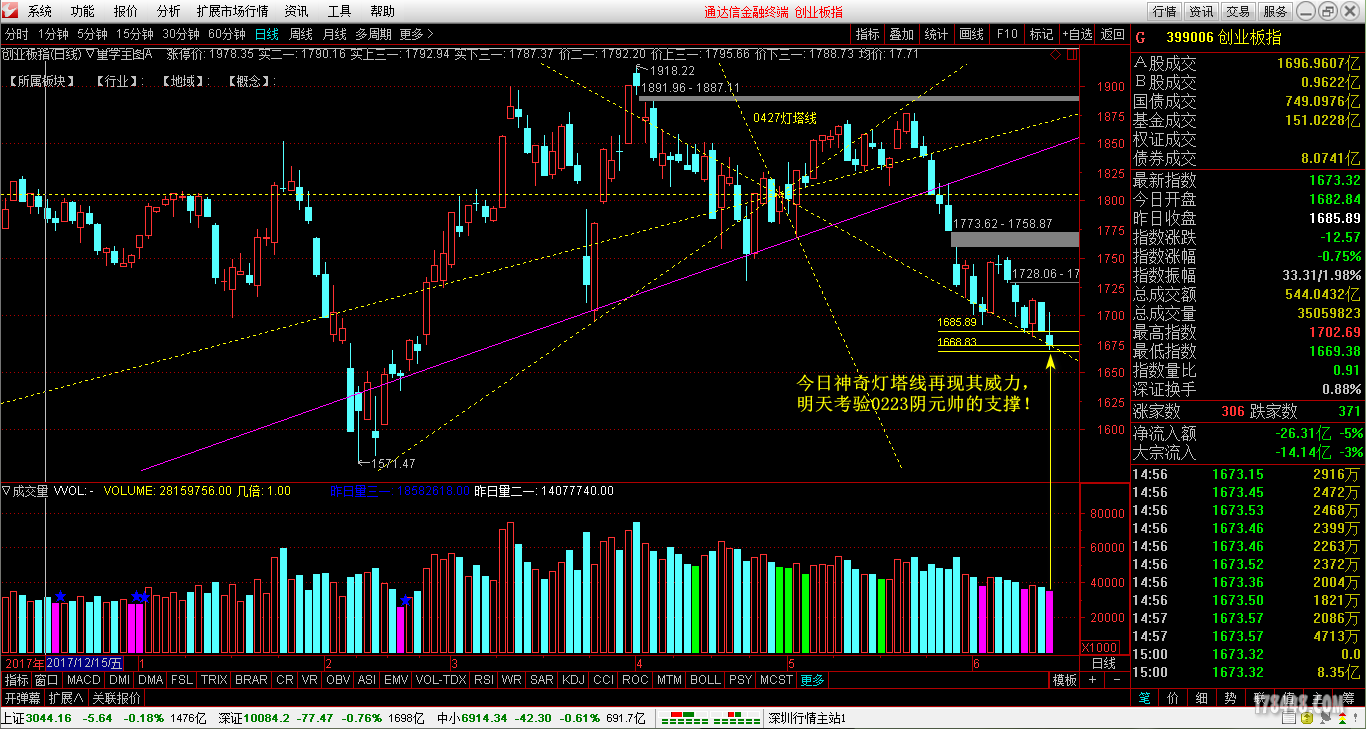Click the plus zoom-in button beside 模板
1366x729 pixels.
(x=1092, y=680)
